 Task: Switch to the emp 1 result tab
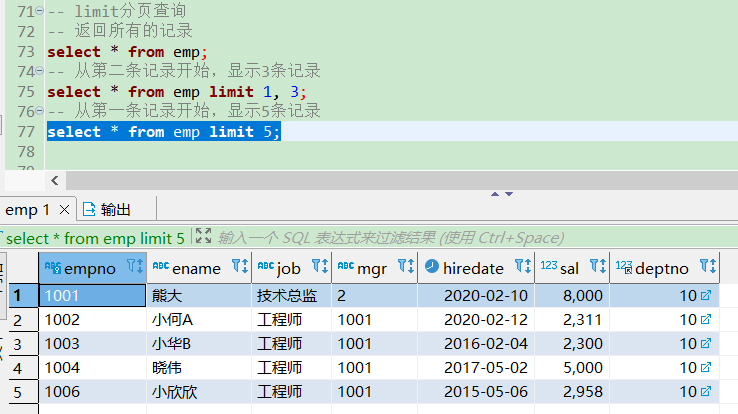click(27, 209)
